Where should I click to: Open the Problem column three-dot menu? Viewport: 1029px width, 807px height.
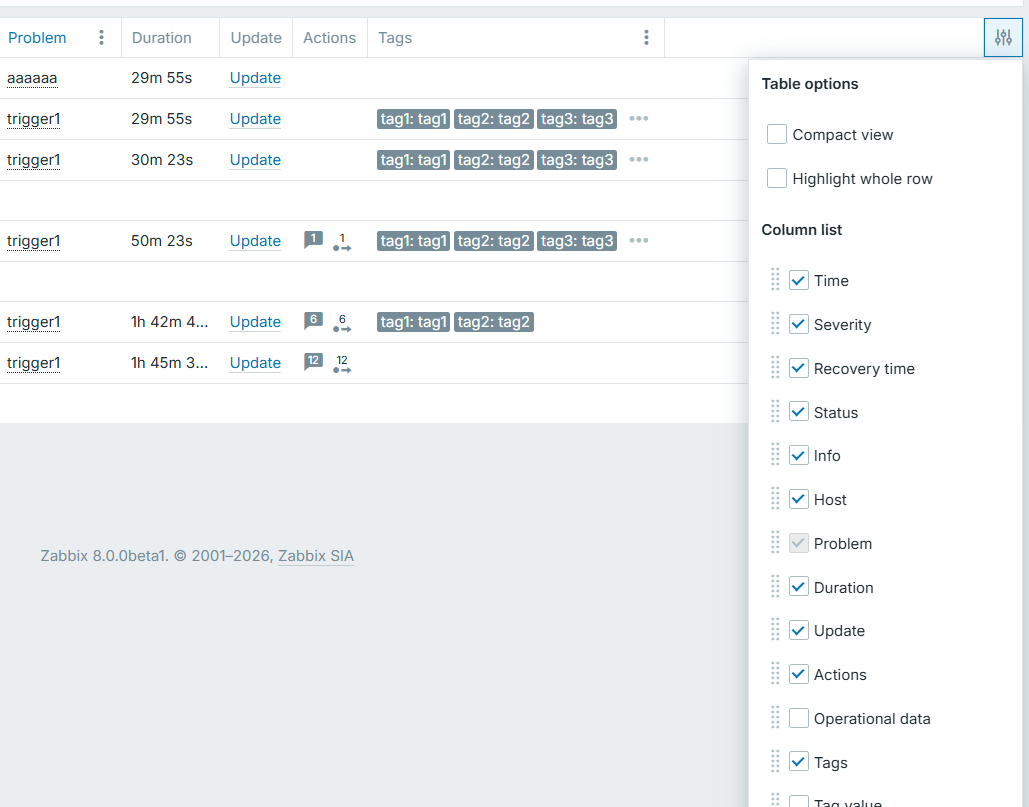point(101,38)
